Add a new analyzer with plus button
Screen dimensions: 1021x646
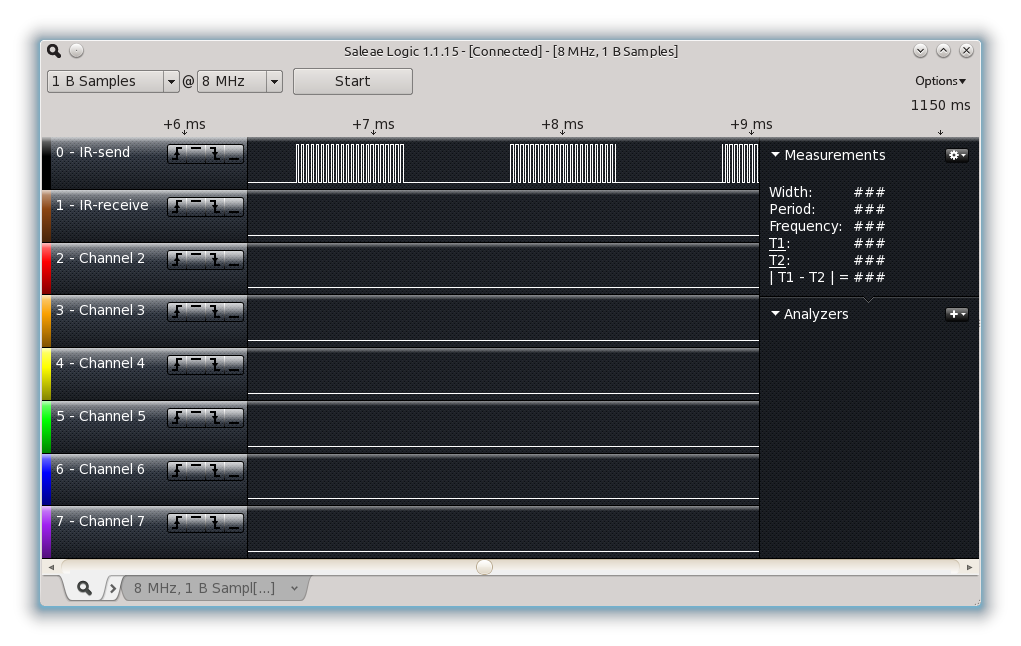tap(957, 314)
